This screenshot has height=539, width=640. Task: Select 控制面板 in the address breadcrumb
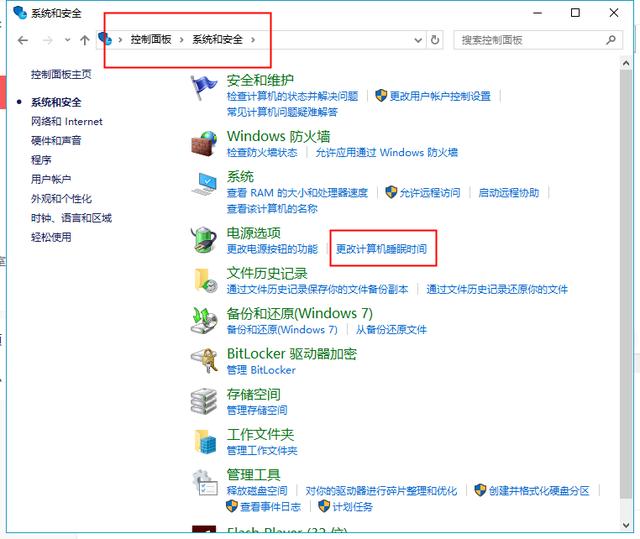(x=151, y=40)
